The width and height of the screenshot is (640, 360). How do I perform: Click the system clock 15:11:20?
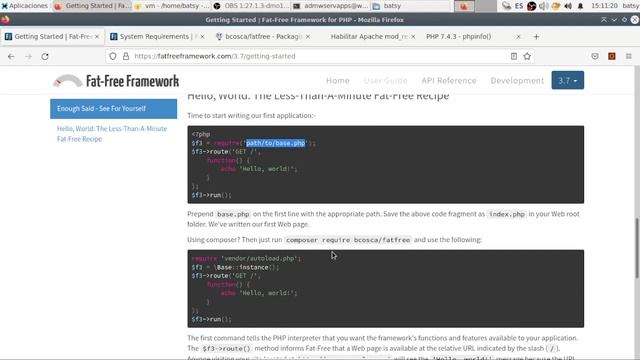coord(604,6)
